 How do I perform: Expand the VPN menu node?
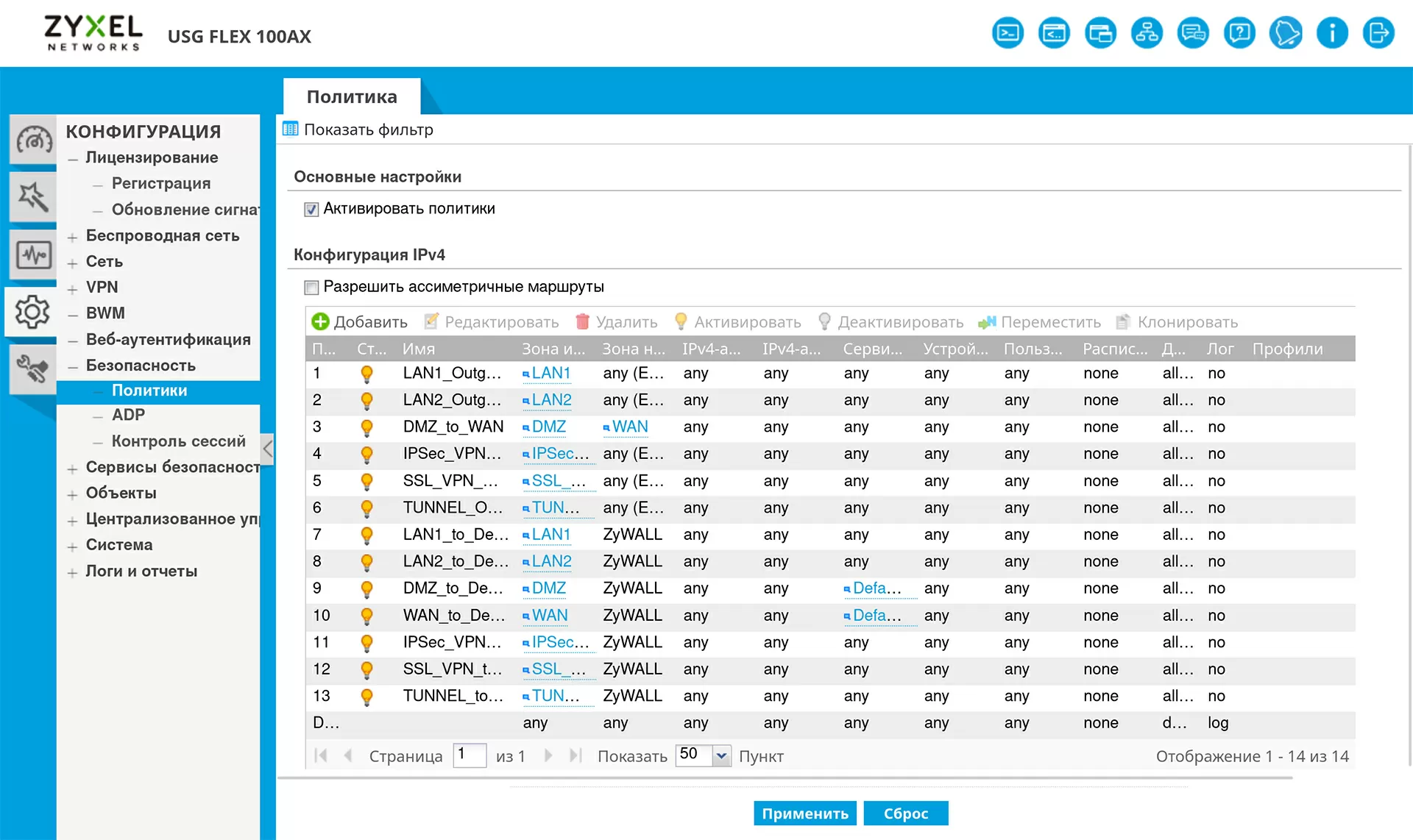pos(72,289)
